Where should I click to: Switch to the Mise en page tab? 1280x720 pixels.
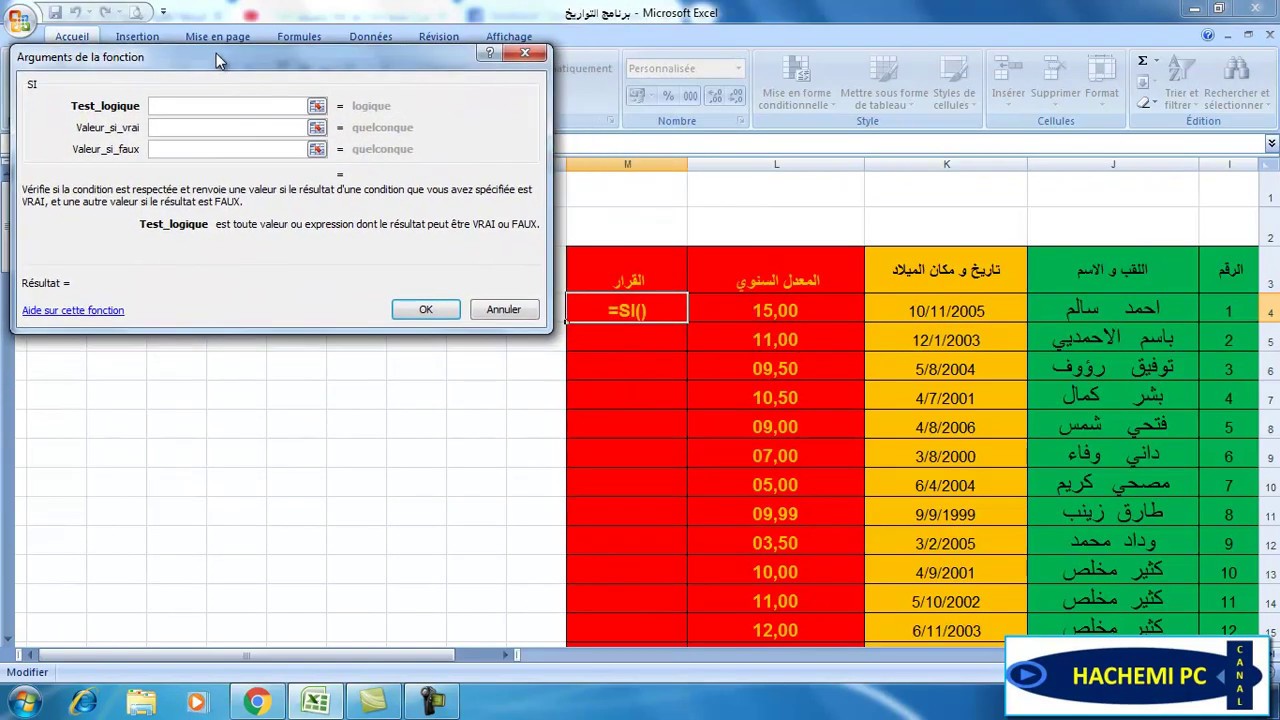pyautogui.click(x=217, y=37)
